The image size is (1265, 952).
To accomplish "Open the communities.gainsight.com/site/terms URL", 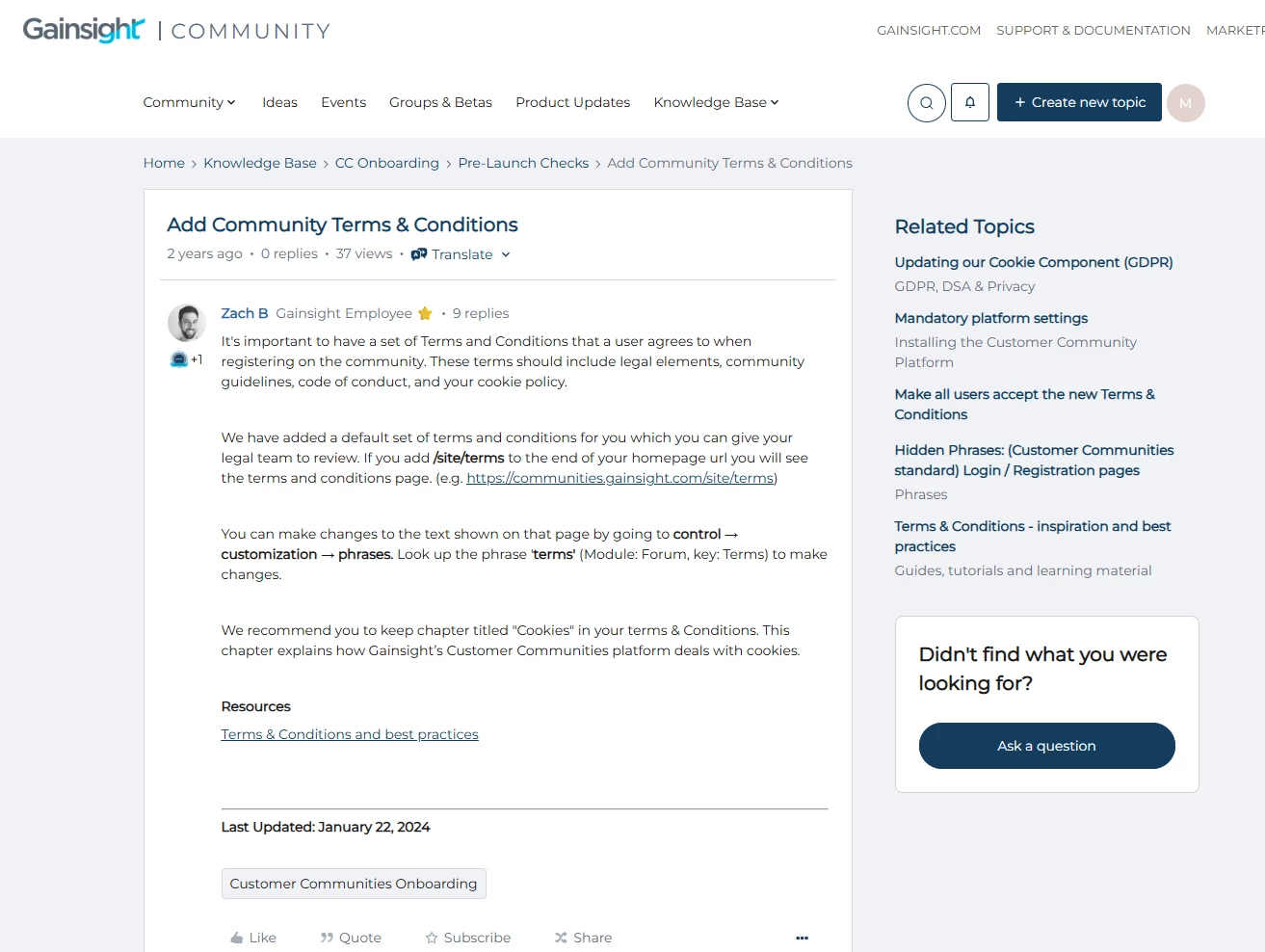I will (620, 478).
